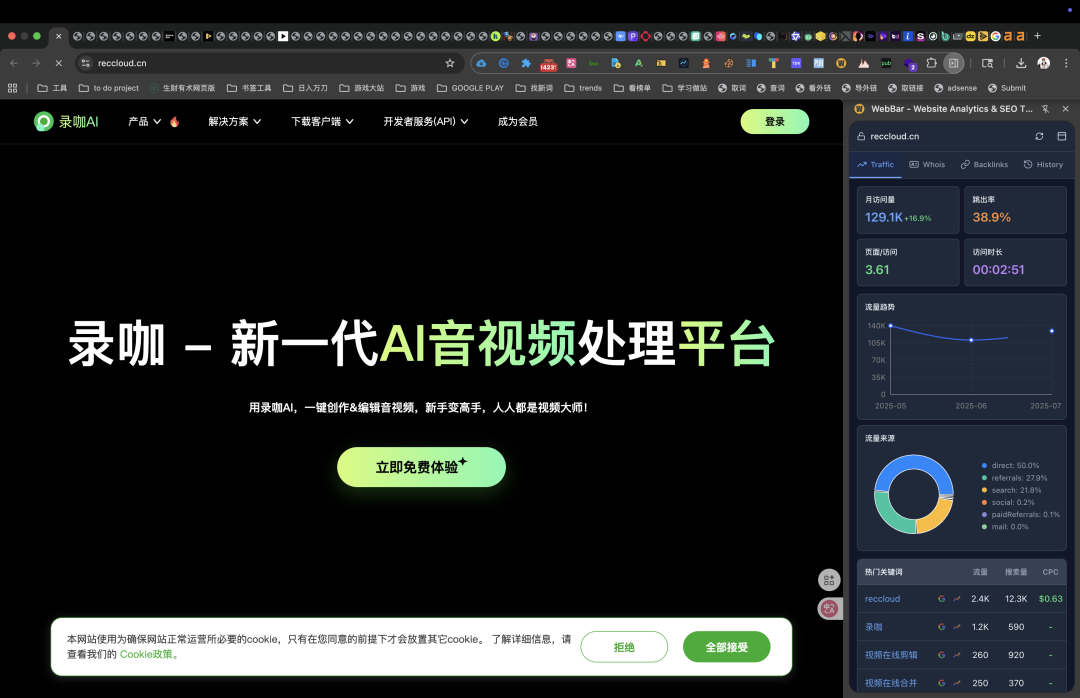
Task: Click the search: 21.8% legend entry
Action: [x=1011, y=491]
